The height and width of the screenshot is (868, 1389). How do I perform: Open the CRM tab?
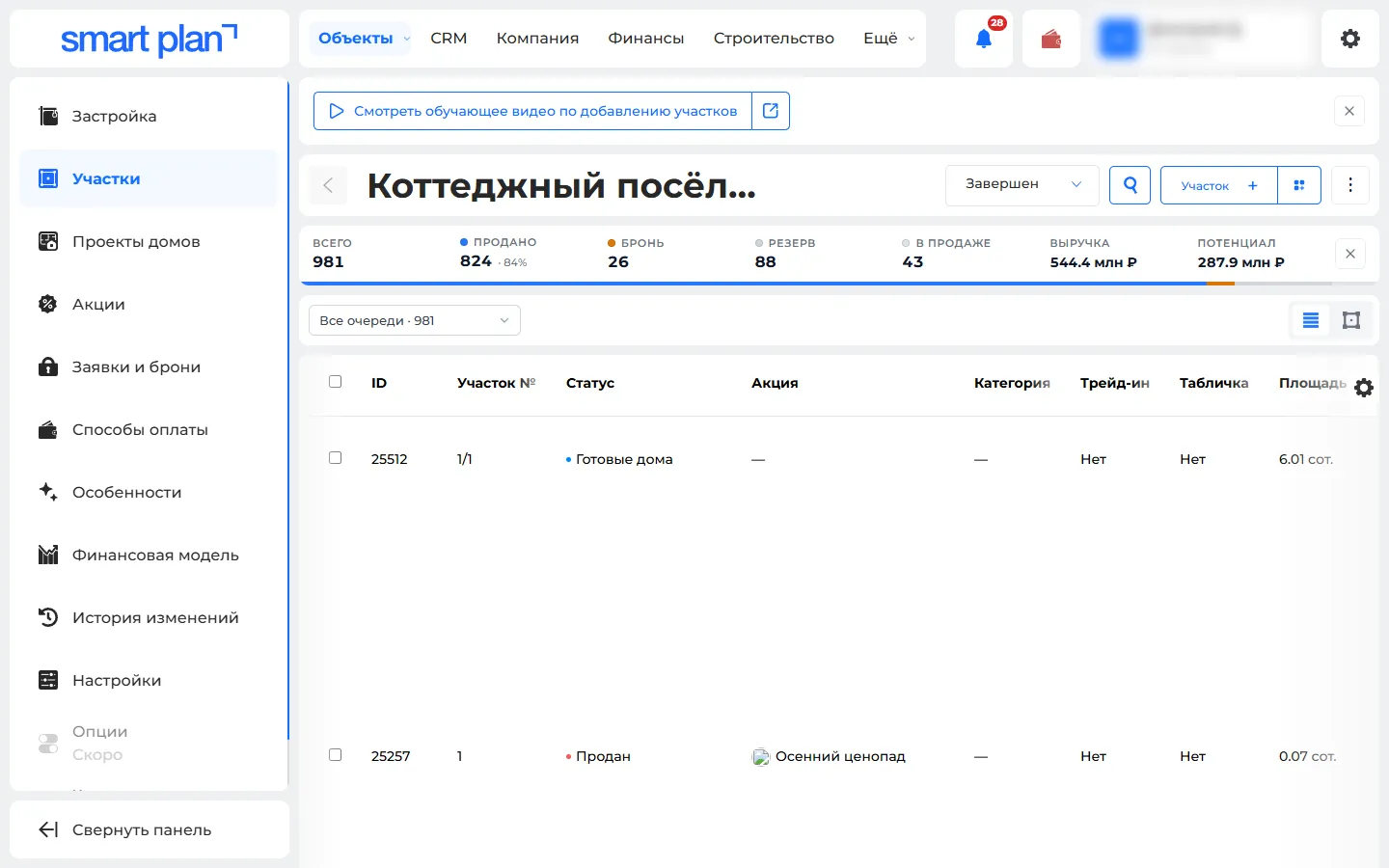449,39
